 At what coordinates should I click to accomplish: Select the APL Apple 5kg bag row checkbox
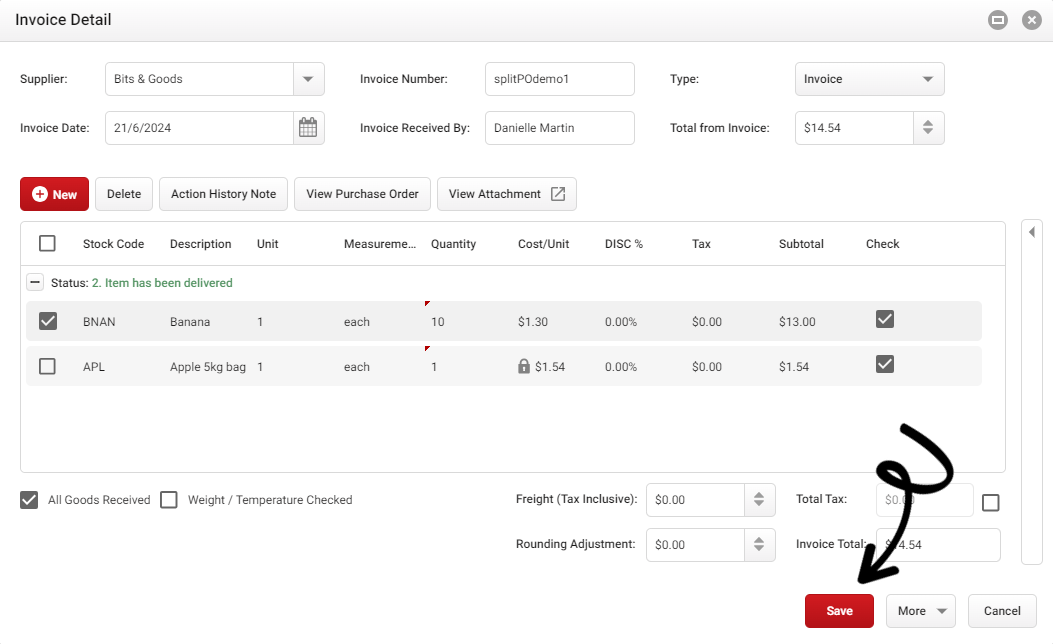[x=48, y=366]
